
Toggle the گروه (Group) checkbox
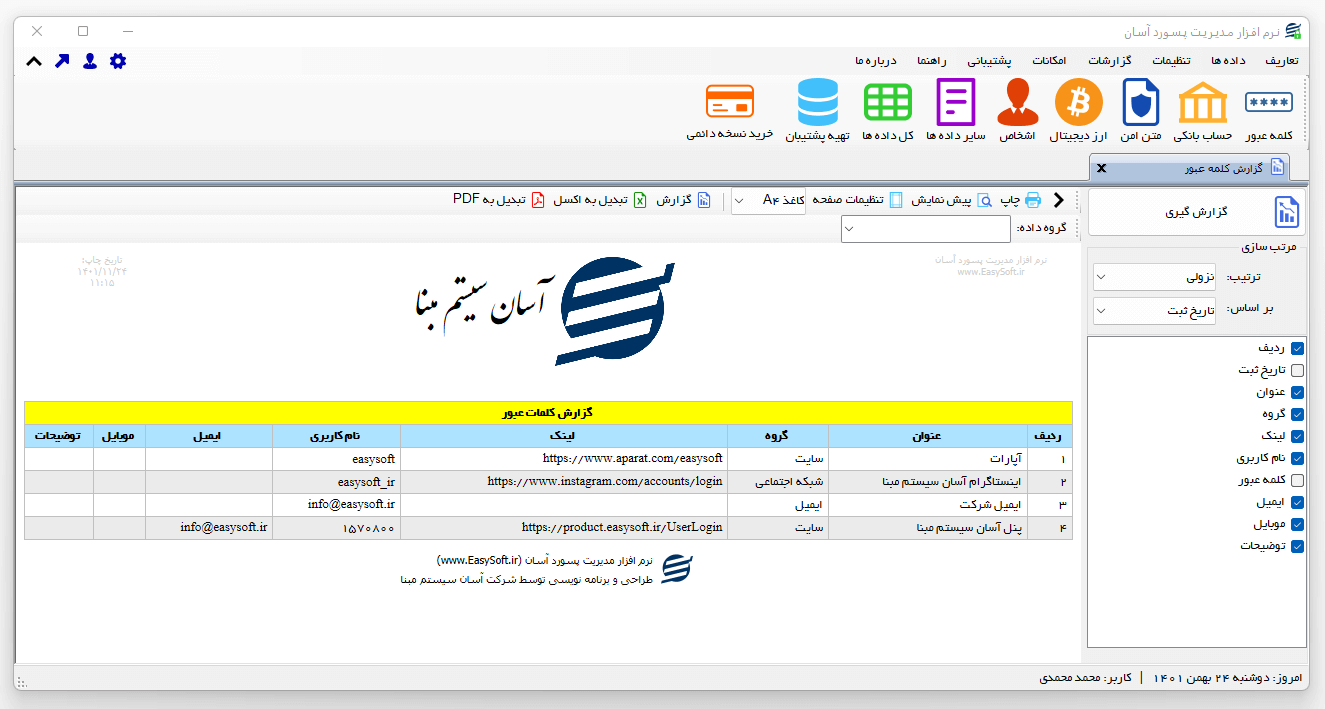coord(1298,414)
